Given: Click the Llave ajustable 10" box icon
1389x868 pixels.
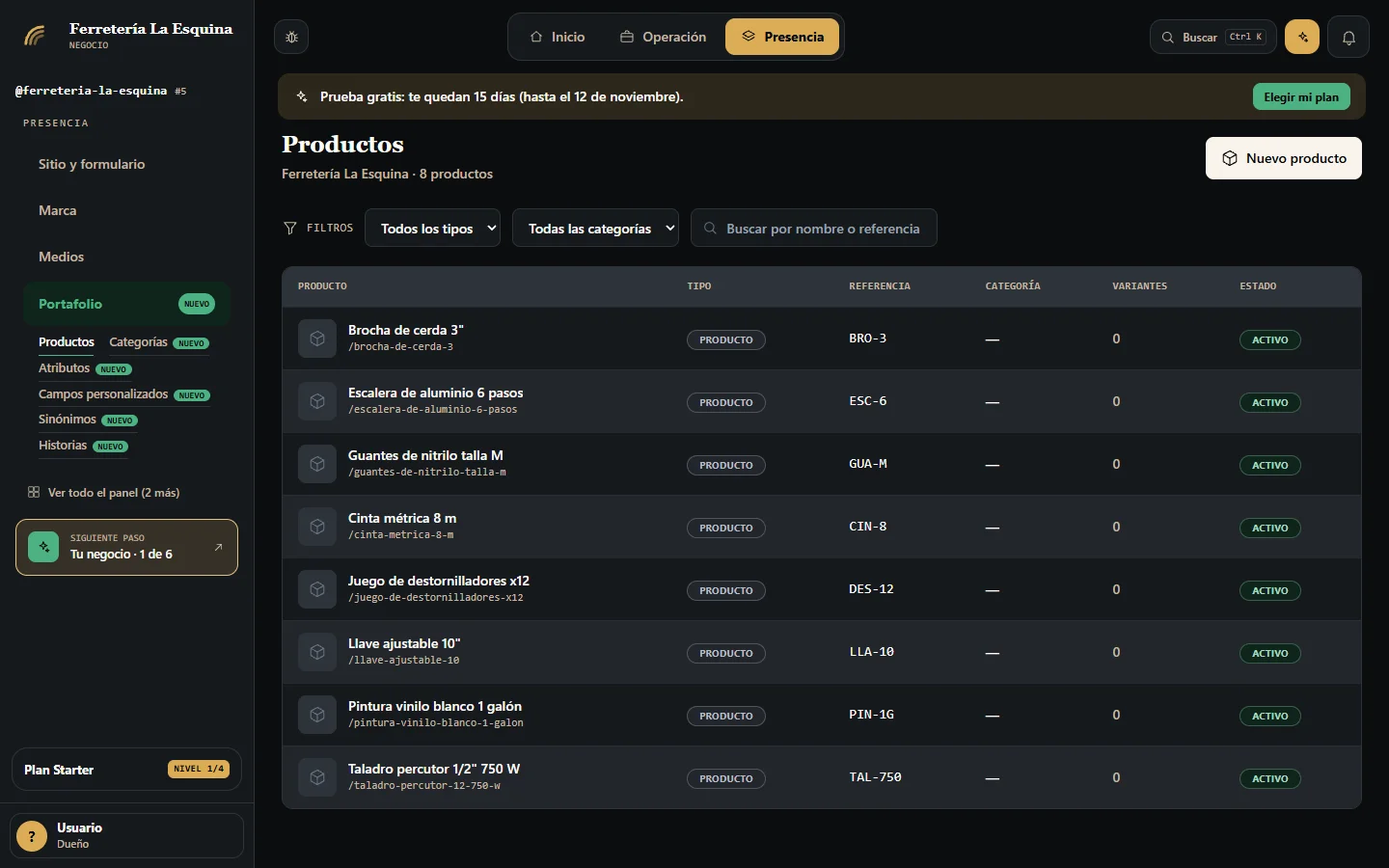Looking at the screenshot, I should point(317,652).
